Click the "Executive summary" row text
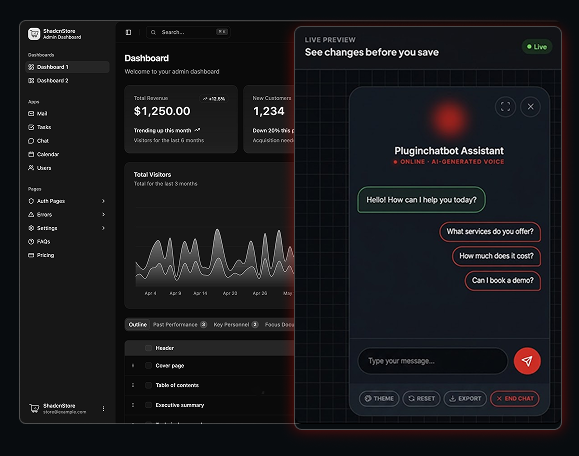The width and height of the screenshot is (579, 456). tap(180, 405)
